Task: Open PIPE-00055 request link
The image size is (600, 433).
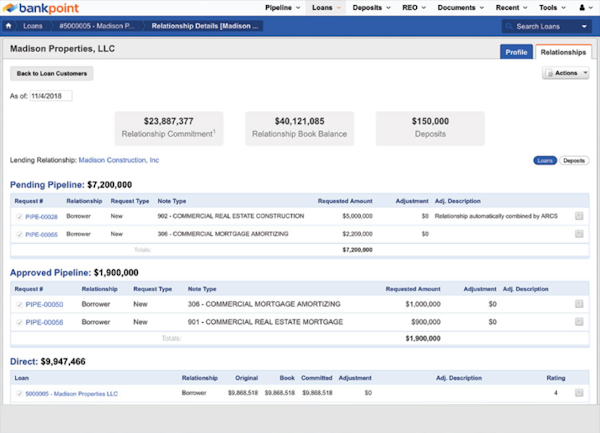Action: coord(42,234)
